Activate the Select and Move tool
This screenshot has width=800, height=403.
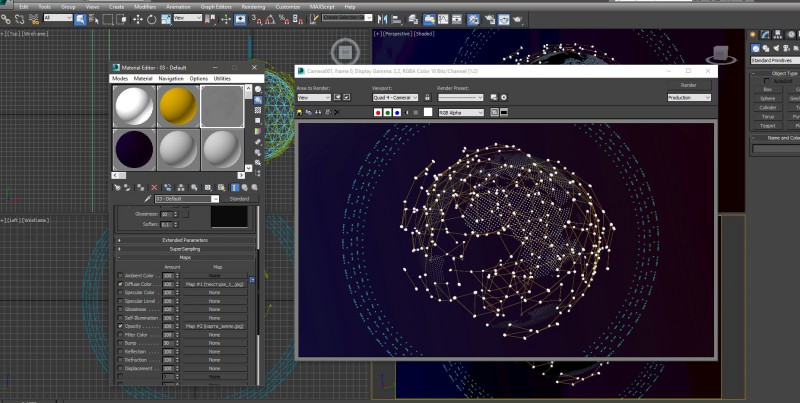138,19
